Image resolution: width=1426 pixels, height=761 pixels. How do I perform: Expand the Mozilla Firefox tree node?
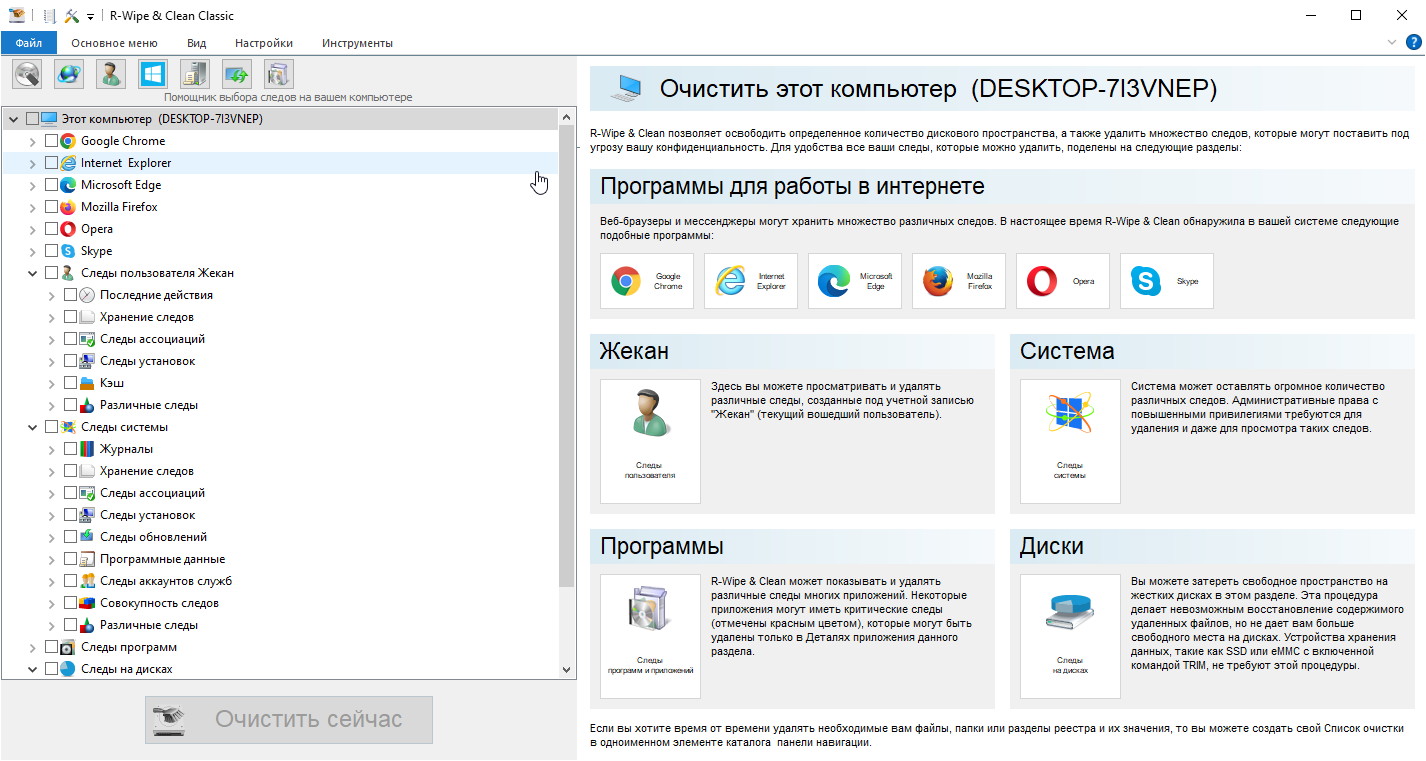[x=33, y=207]
